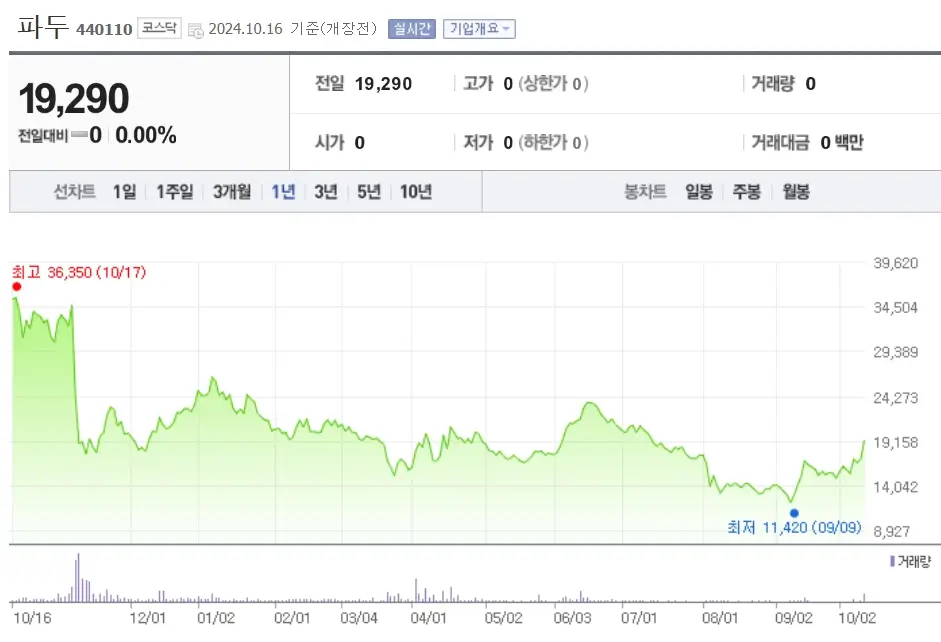Select the 5년 chart range

[x=369, y=191]
